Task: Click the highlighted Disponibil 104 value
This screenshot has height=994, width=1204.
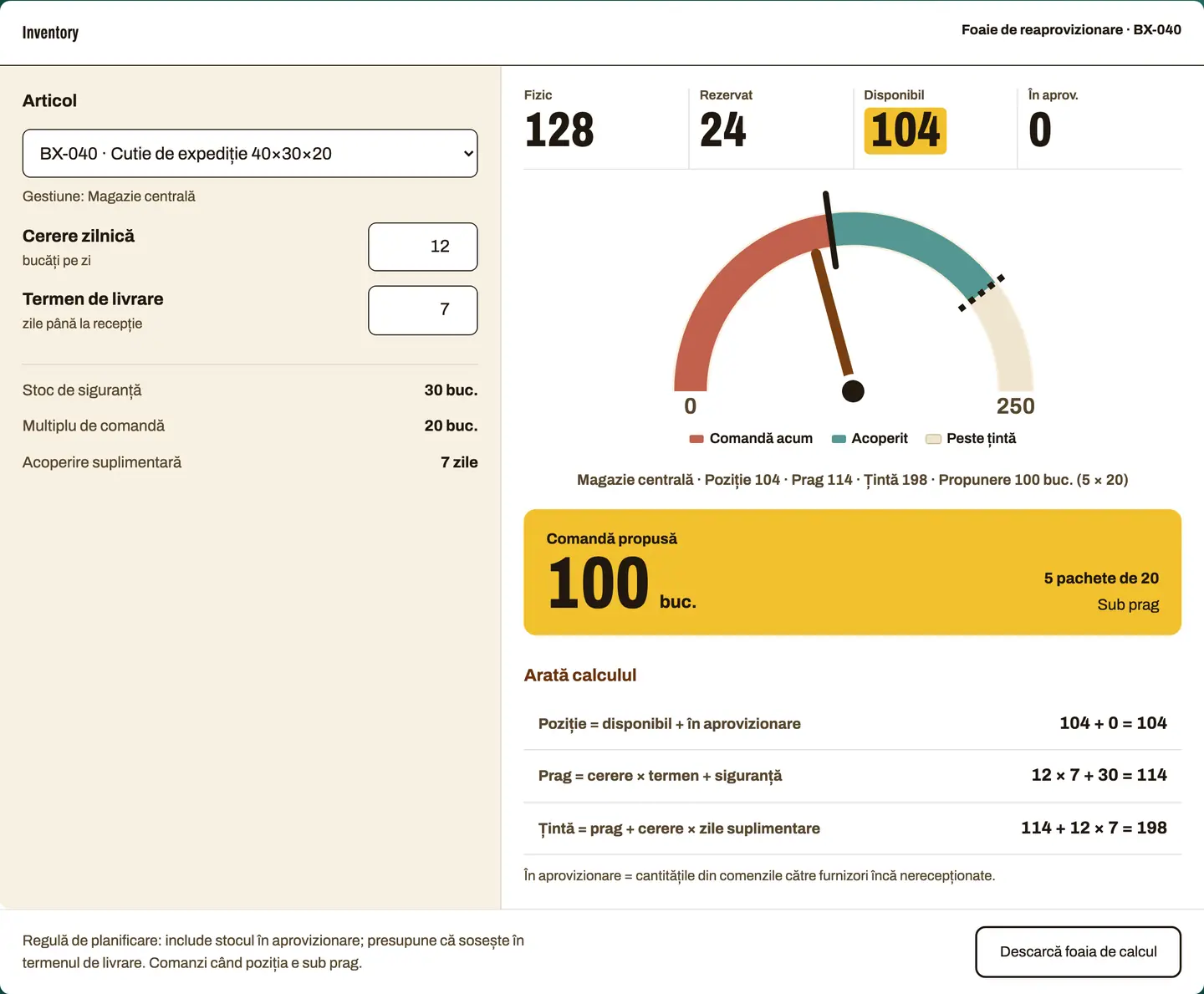Action: pyautogui.click(x=906, y=130)
